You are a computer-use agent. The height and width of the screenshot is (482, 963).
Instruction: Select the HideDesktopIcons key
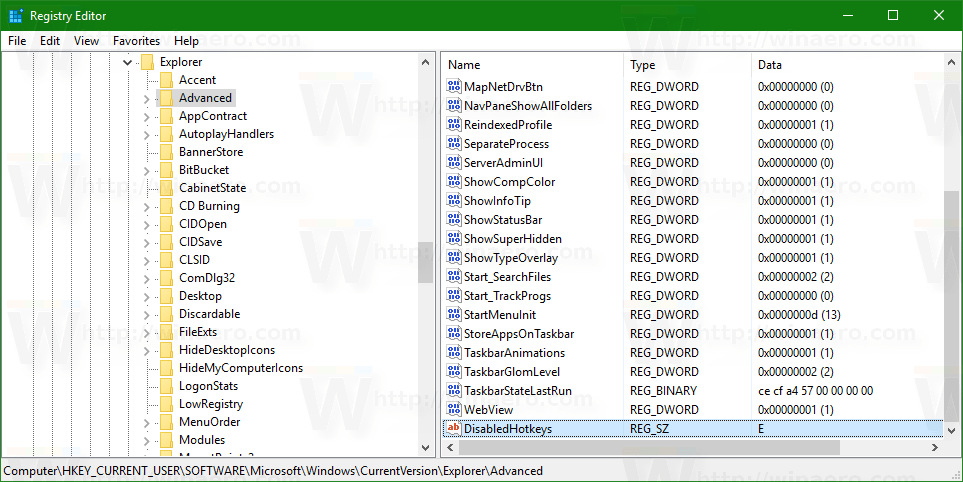[x=227, y=350]
